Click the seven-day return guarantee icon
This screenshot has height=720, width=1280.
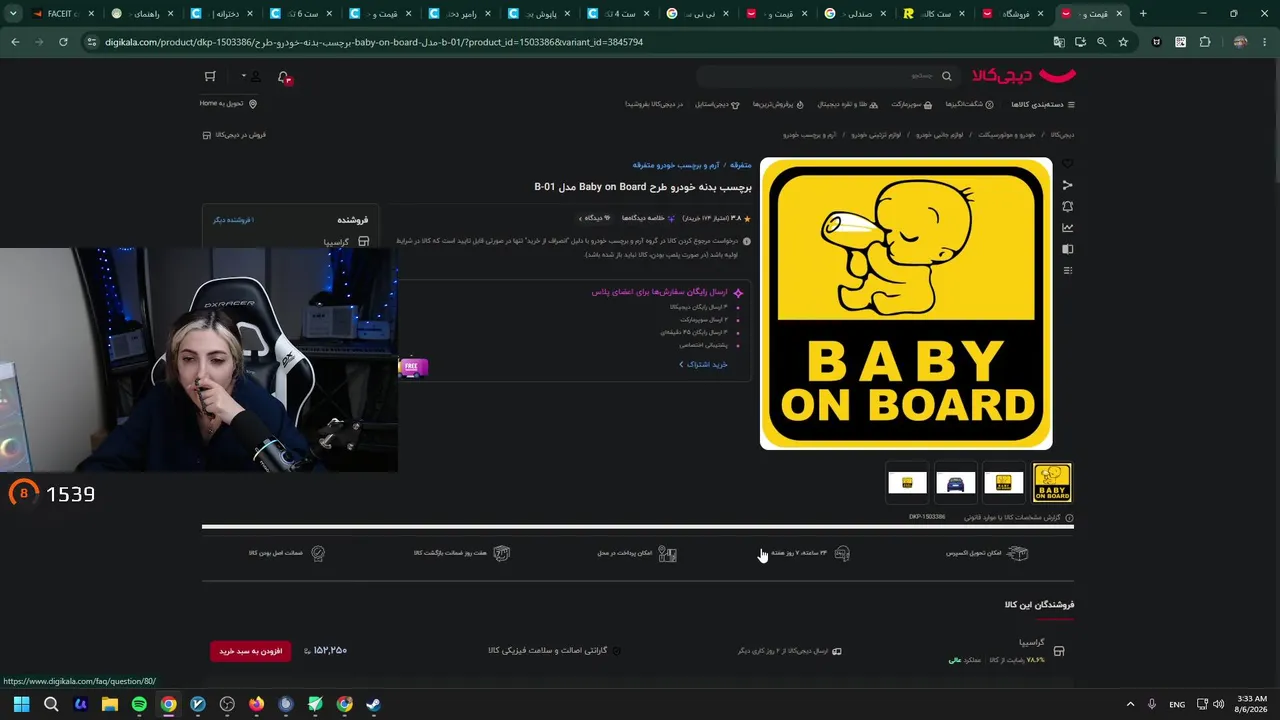pyautogui.click(x=502, y=553)
